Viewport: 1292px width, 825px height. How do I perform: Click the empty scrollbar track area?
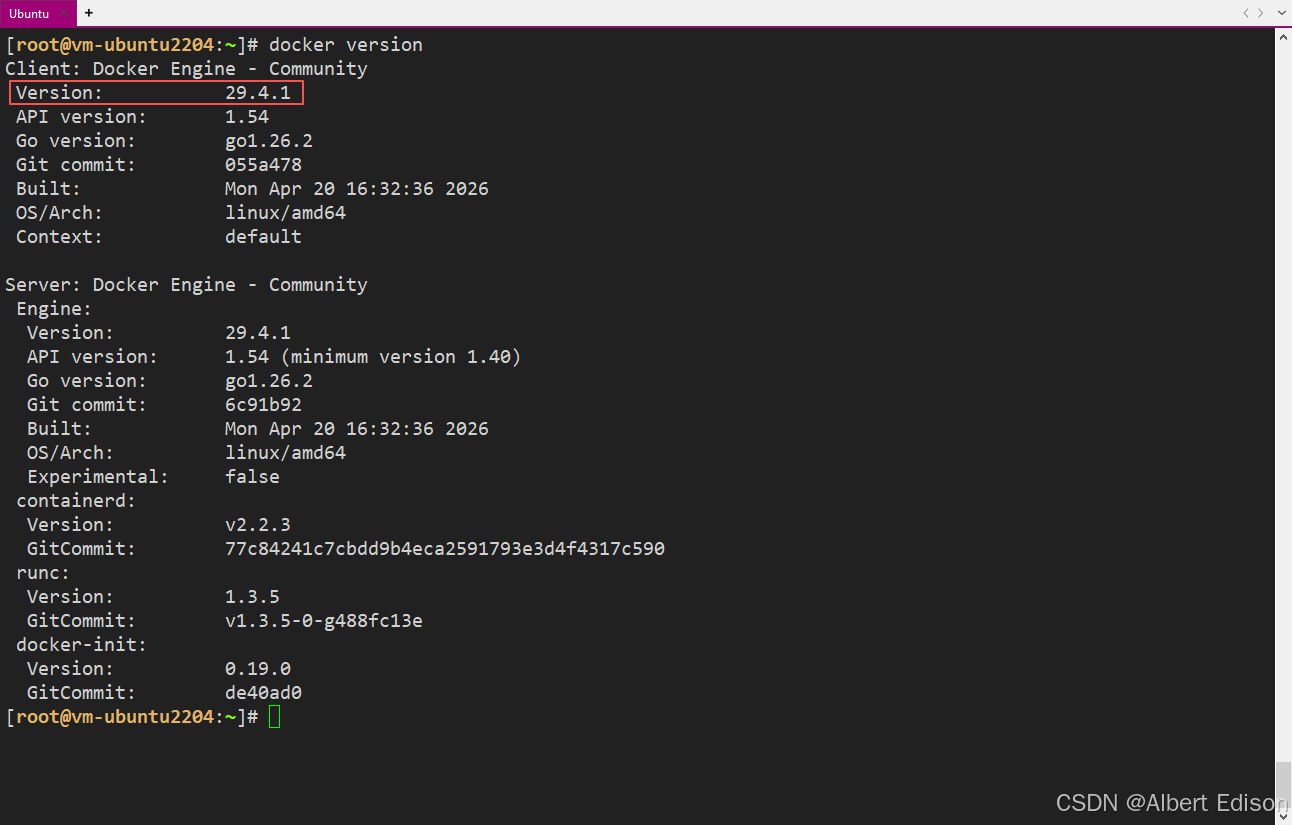click(x=1284, y=400)
